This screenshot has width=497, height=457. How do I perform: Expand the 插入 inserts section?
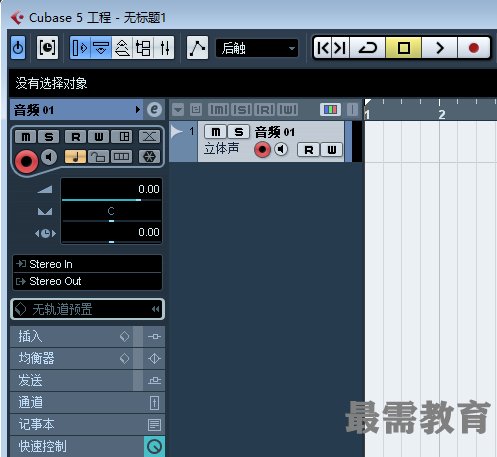pyautogui.click(x=71, y=336)
